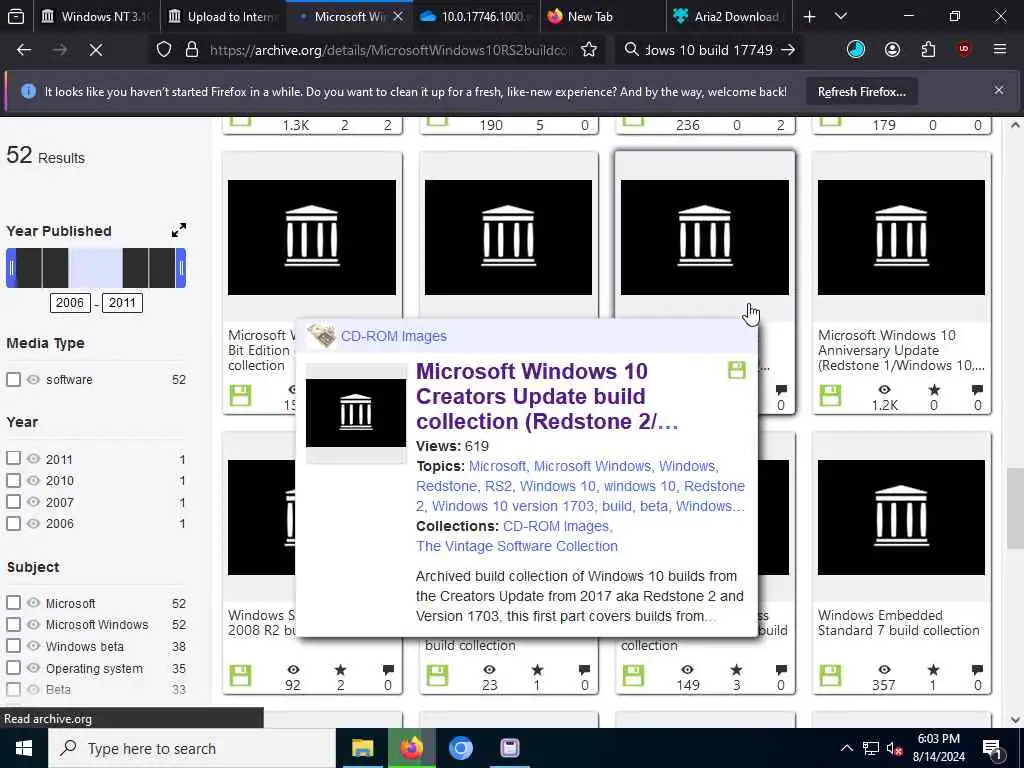Check the Microsoft subject checkbox
Image resolution: width=1024 pixels, height=768 pixels.
click(13, 603)
